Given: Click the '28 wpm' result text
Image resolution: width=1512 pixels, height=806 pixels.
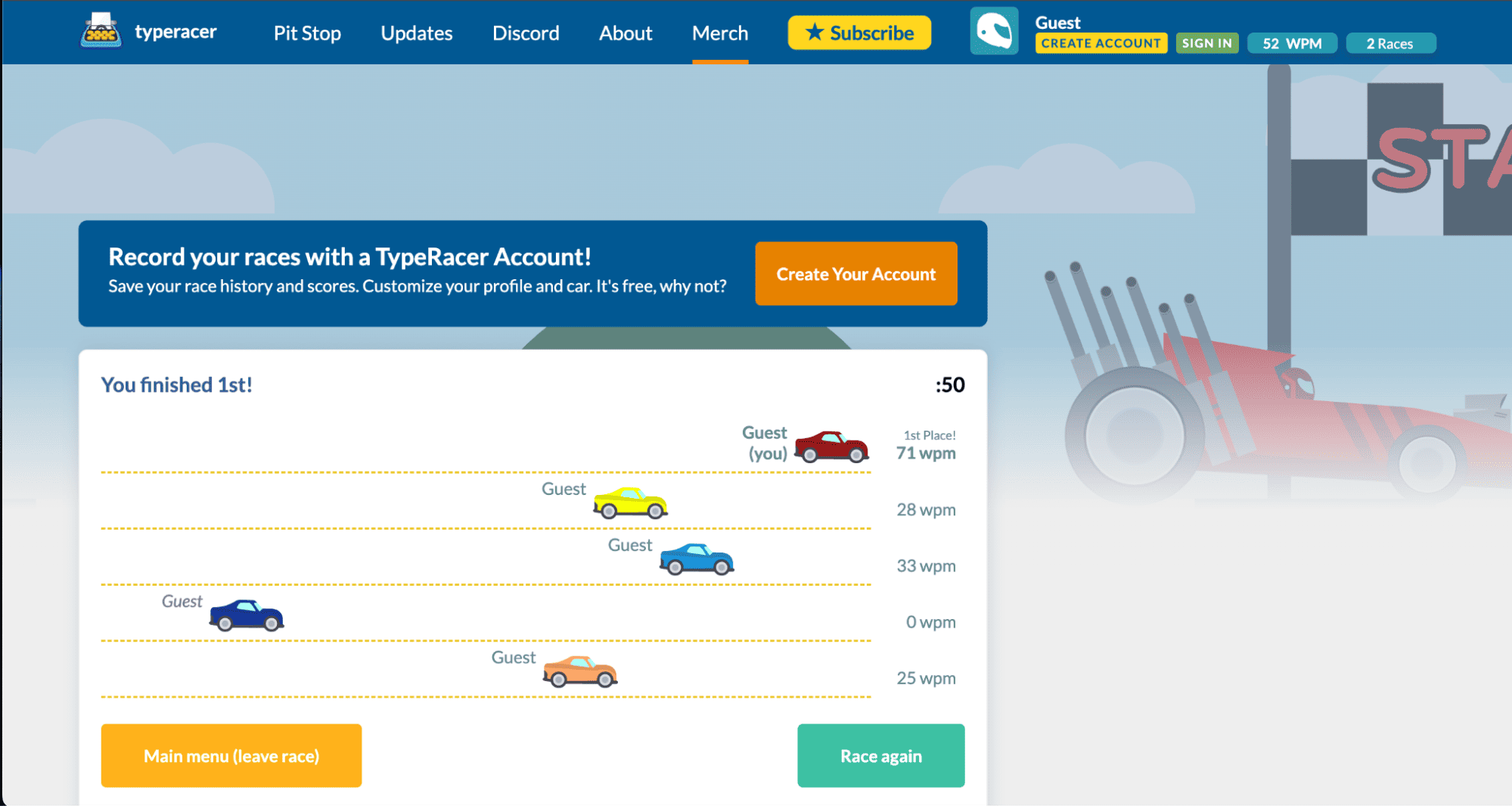Looking at the screenshot, I should [x=926, y=509].
